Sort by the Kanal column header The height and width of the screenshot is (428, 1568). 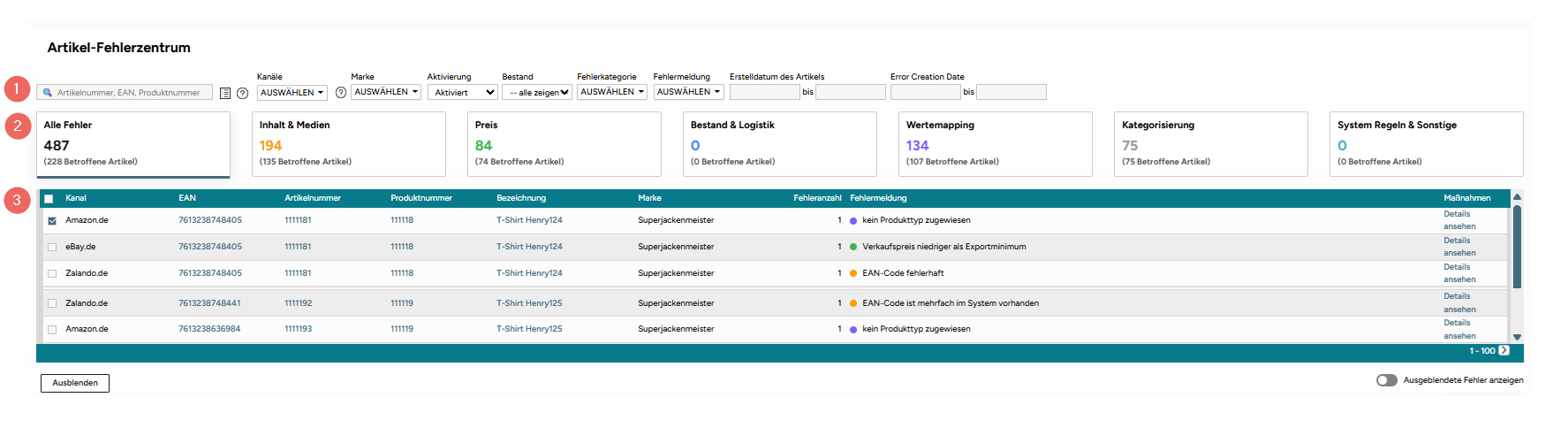pyautogui.click(x=76, y=198)
